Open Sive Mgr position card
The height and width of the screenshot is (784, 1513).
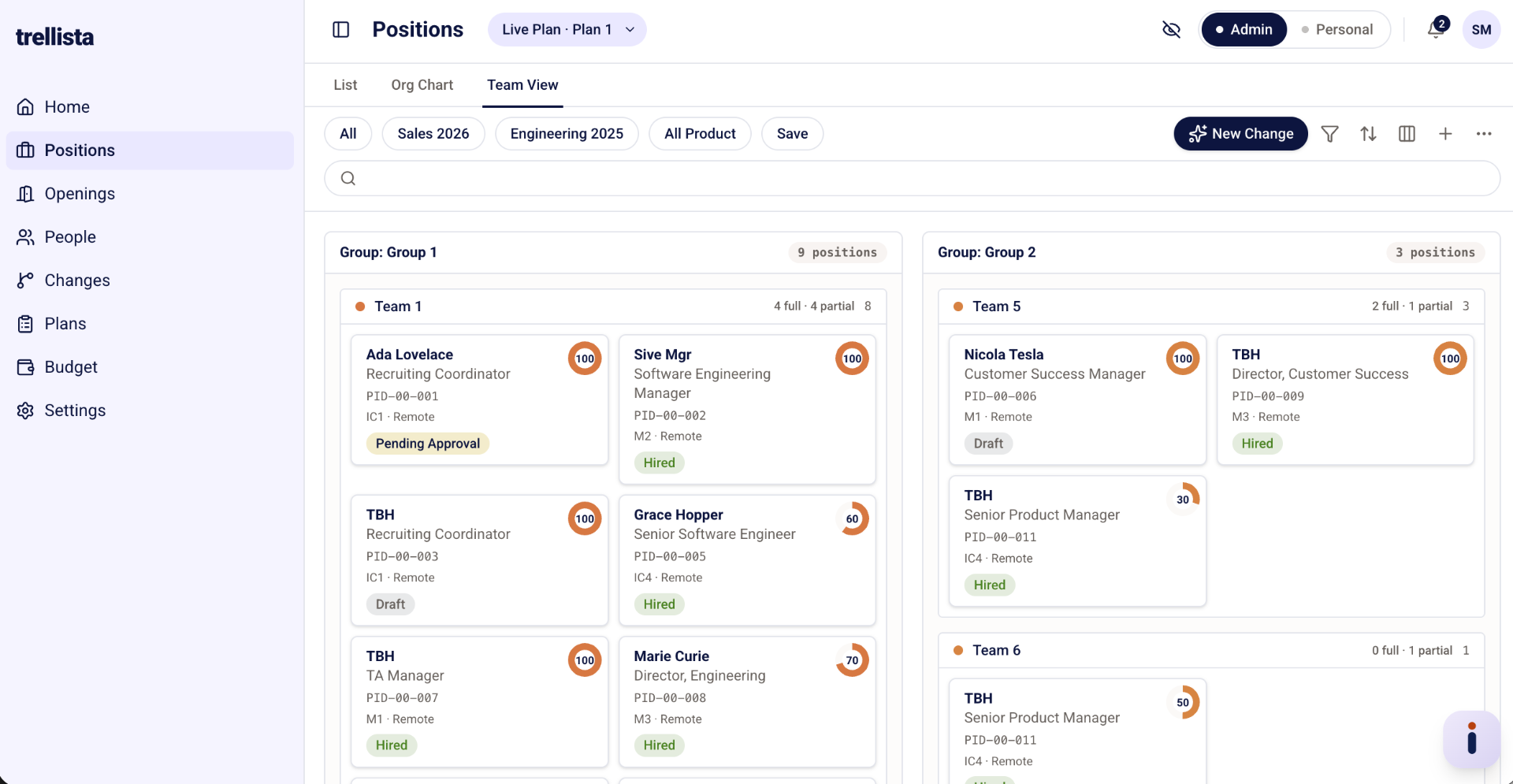tap(747, 410)
